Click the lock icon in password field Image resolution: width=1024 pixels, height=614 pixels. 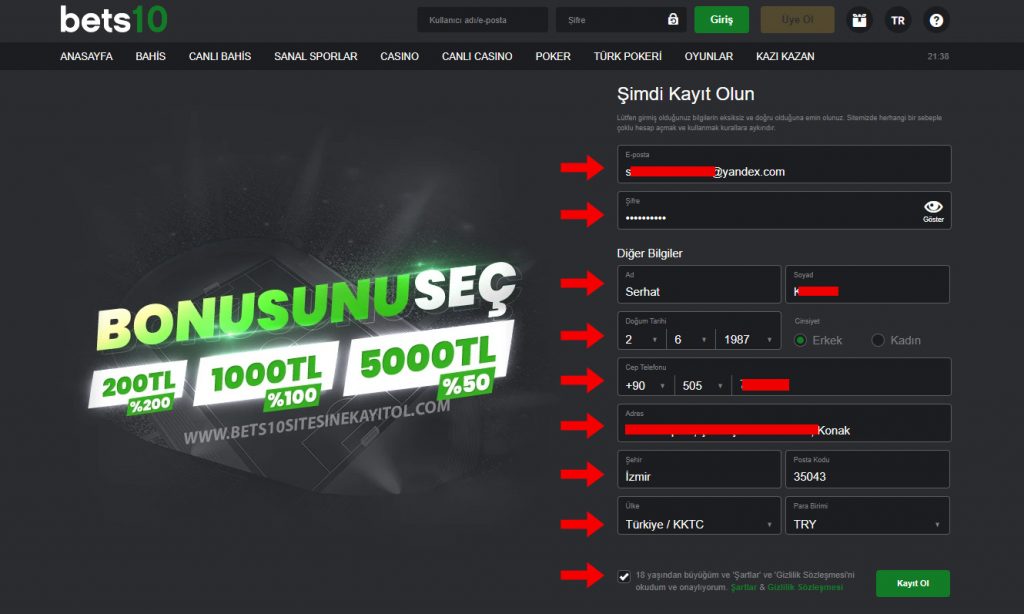(x=673, y=20)
